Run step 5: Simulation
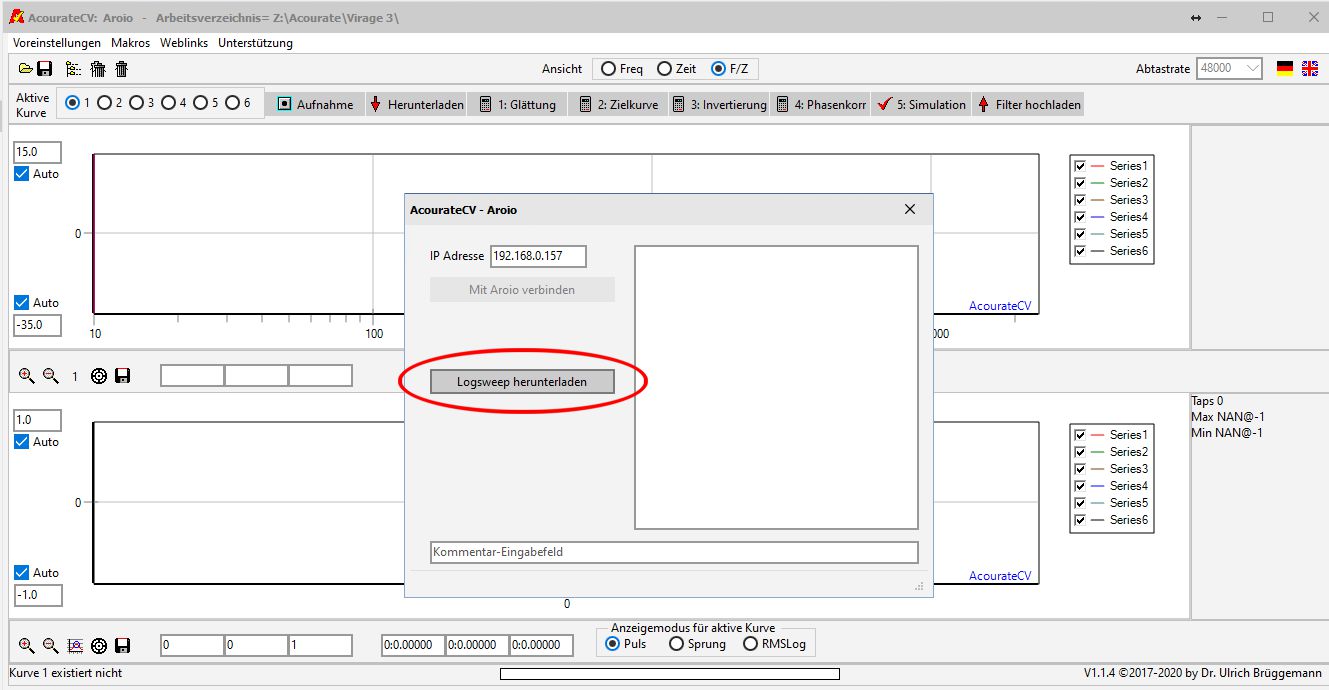 coord(921,104)
